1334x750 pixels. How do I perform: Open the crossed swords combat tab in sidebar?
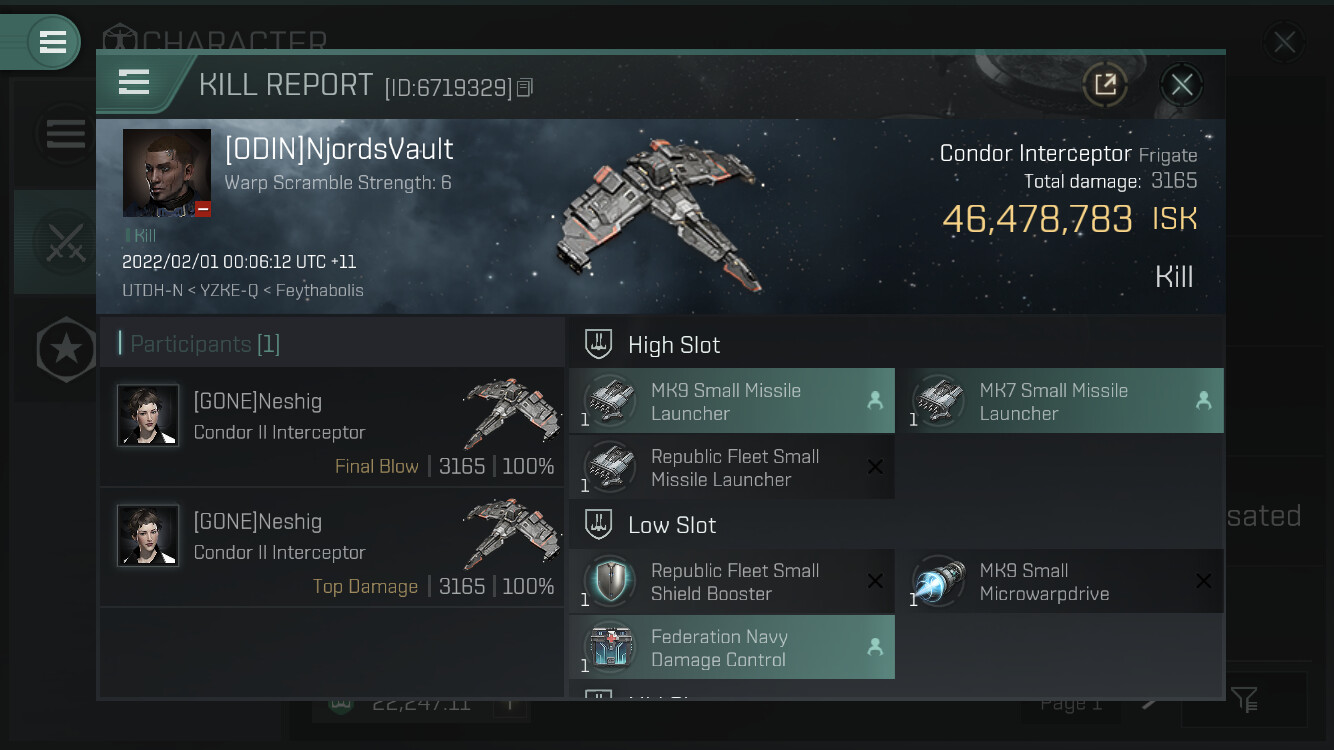(x=66, y=241)
